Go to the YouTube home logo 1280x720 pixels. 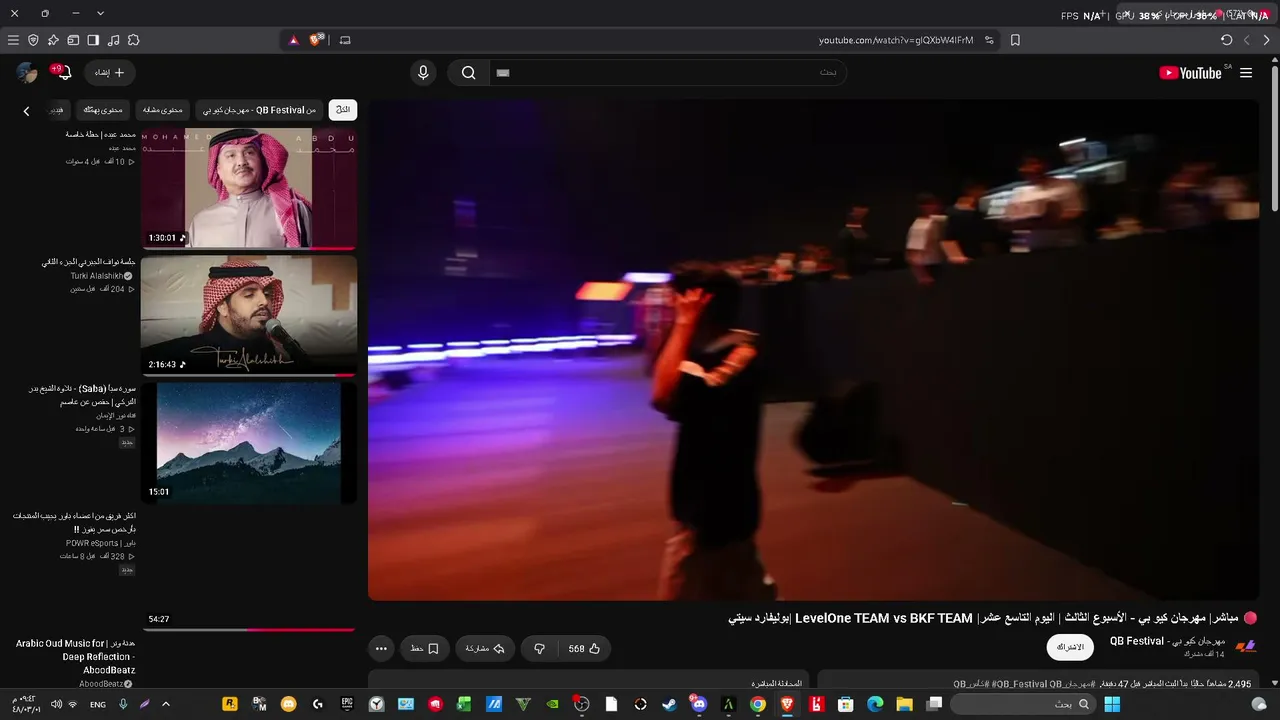(1191, 73)
